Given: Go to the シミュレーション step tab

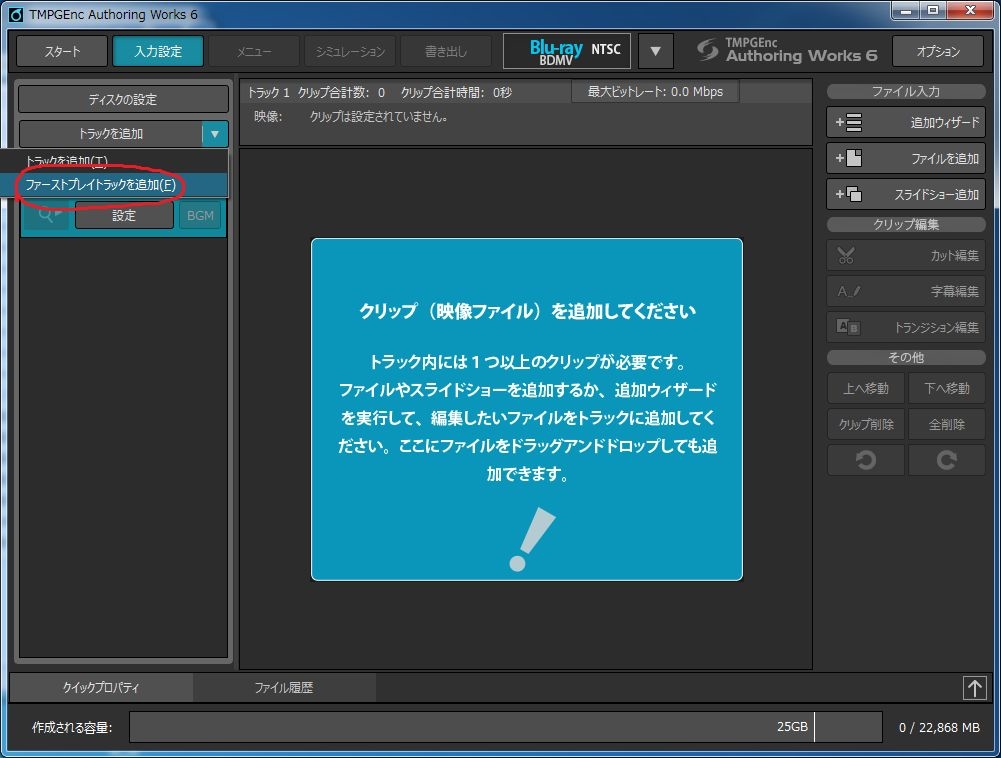Looking at the screenshot, I should [x=350, y=51].
